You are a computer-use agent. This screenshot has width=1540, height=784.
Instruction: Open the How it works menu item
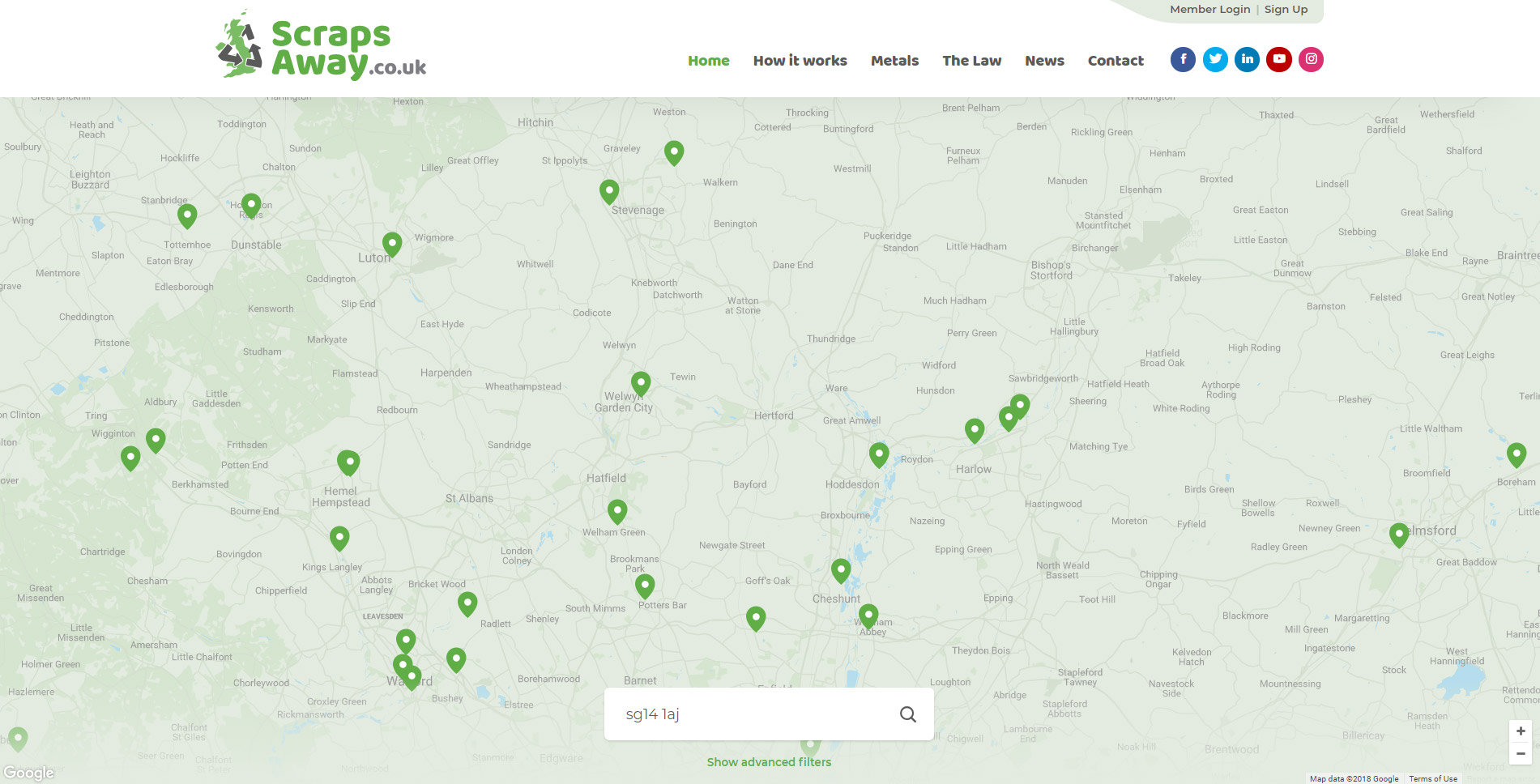[800, 61]
